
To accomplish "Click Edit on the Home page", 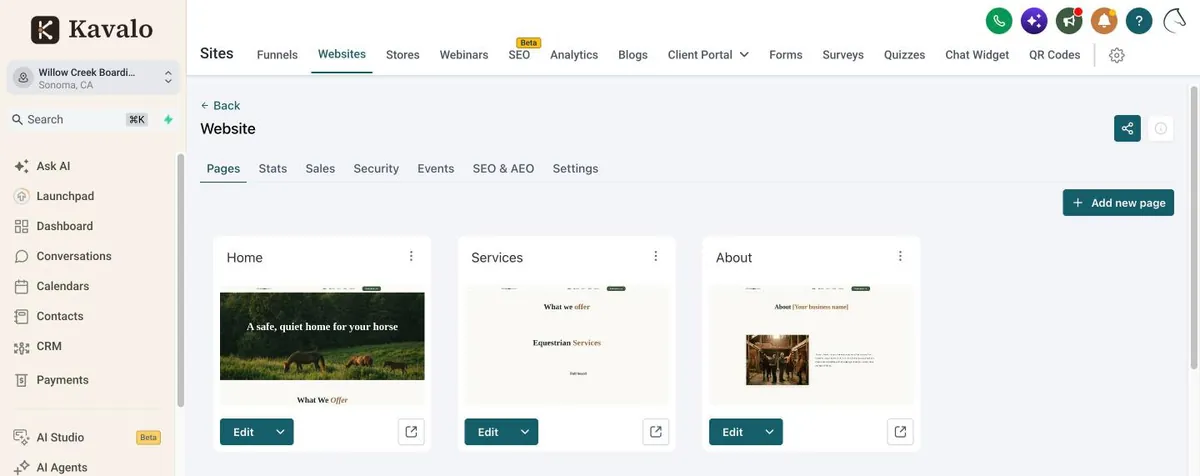I will tap(244, 432).
